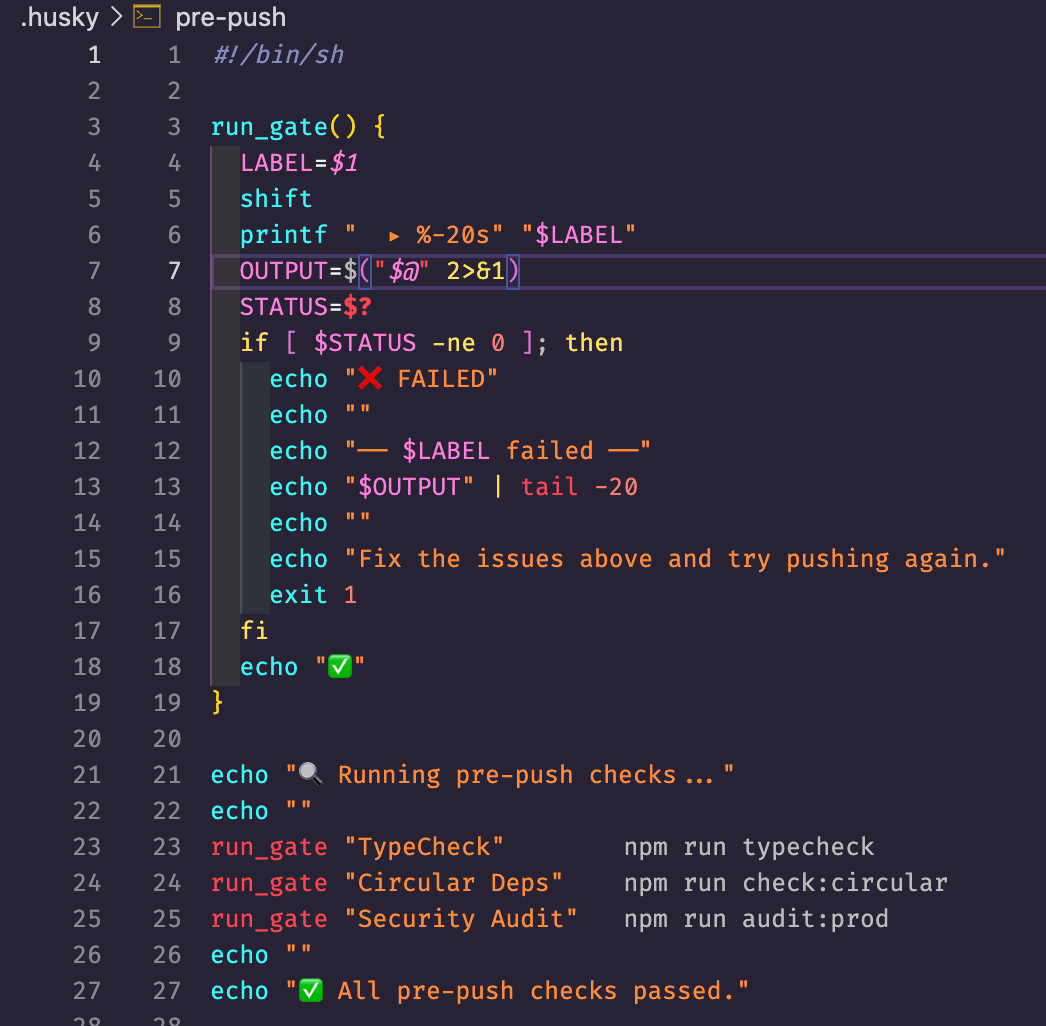The height and width of the screenshot is (1026, 1046).
Task: Click the empty echo "" on line 26
Action: click(262, 955)
